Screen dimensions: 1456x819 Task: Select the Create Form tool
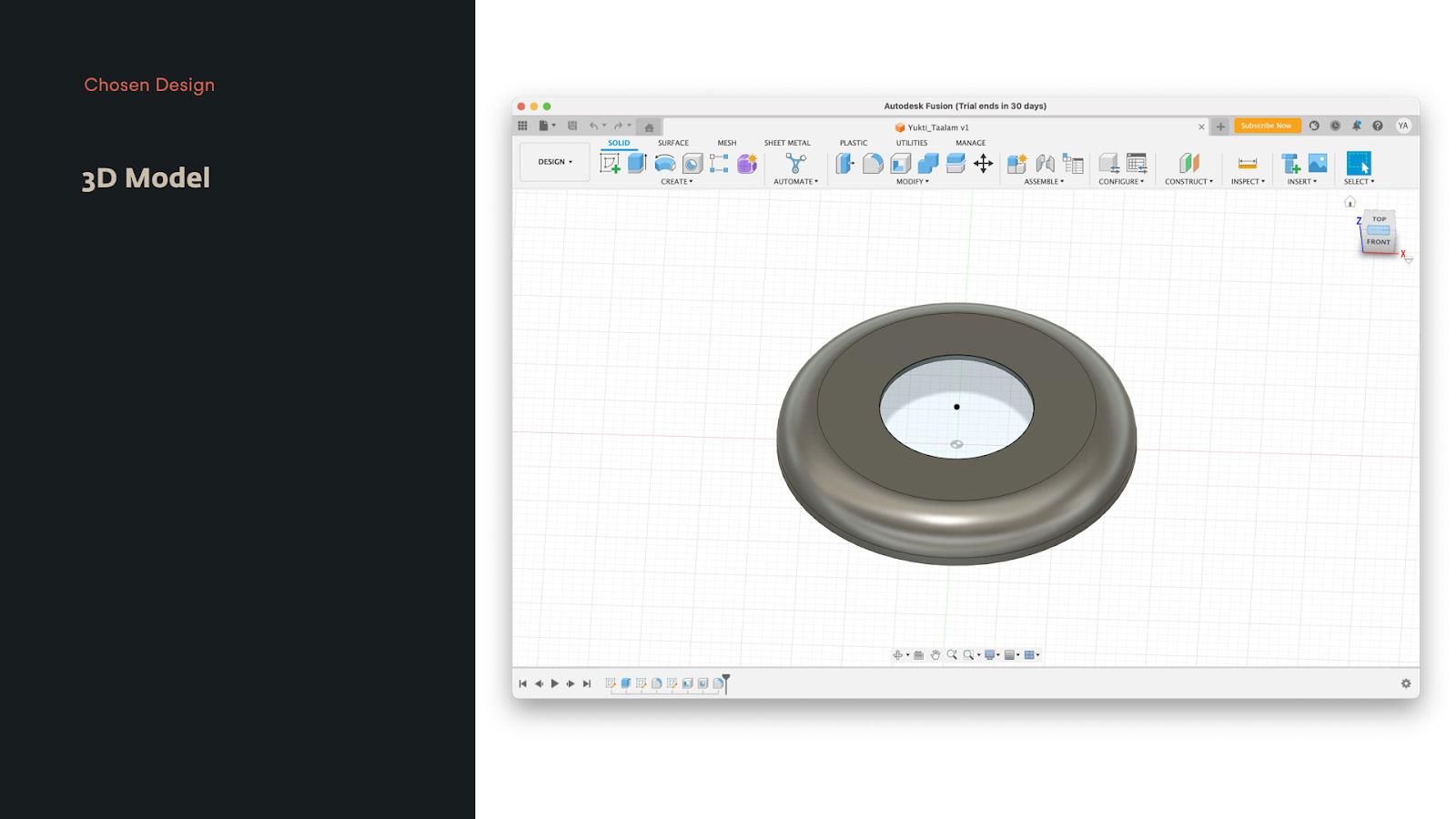coord(747,163)
